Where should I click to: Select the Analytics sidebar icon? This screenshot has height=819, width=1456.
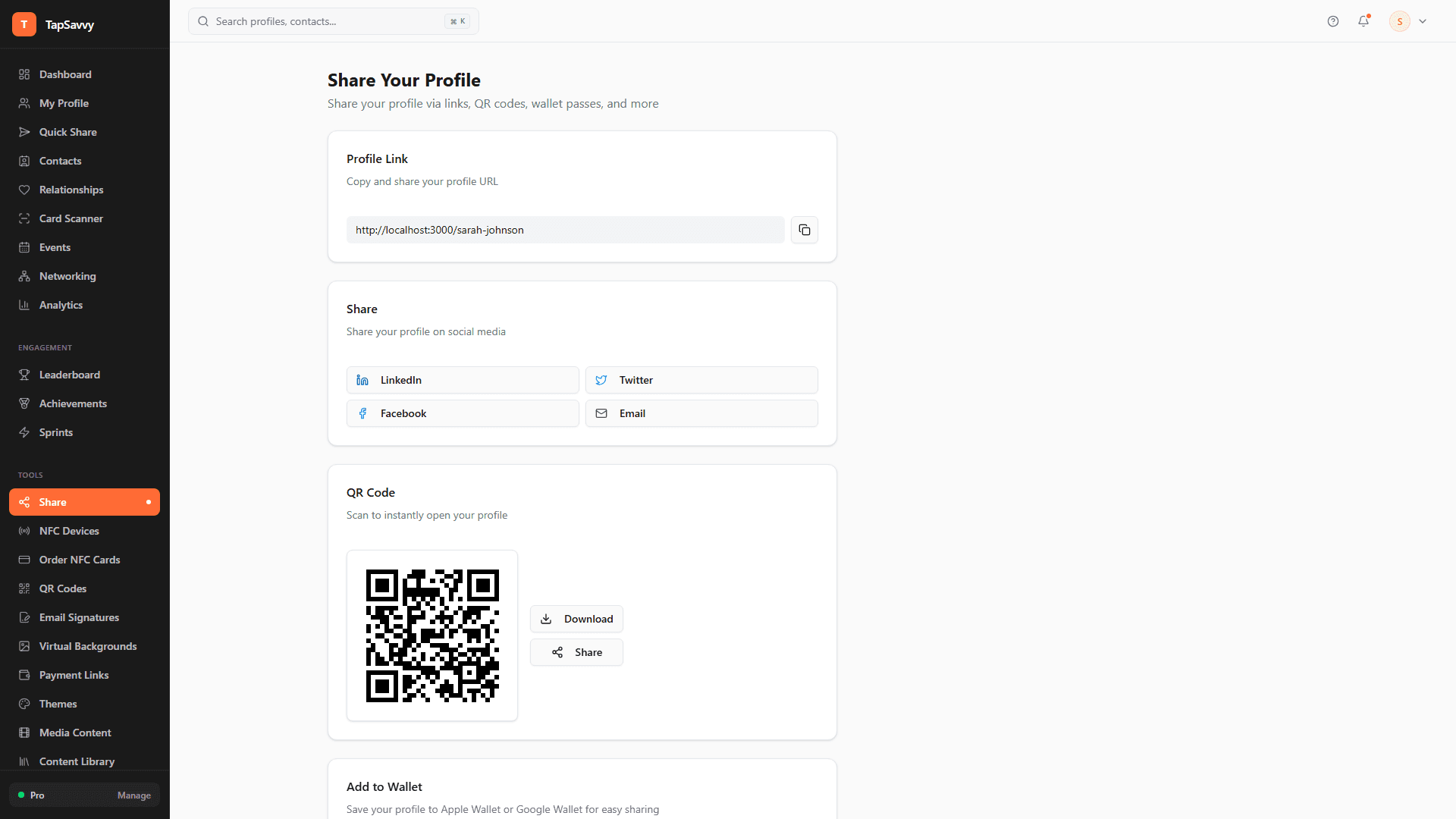click(x=24, y=305)
